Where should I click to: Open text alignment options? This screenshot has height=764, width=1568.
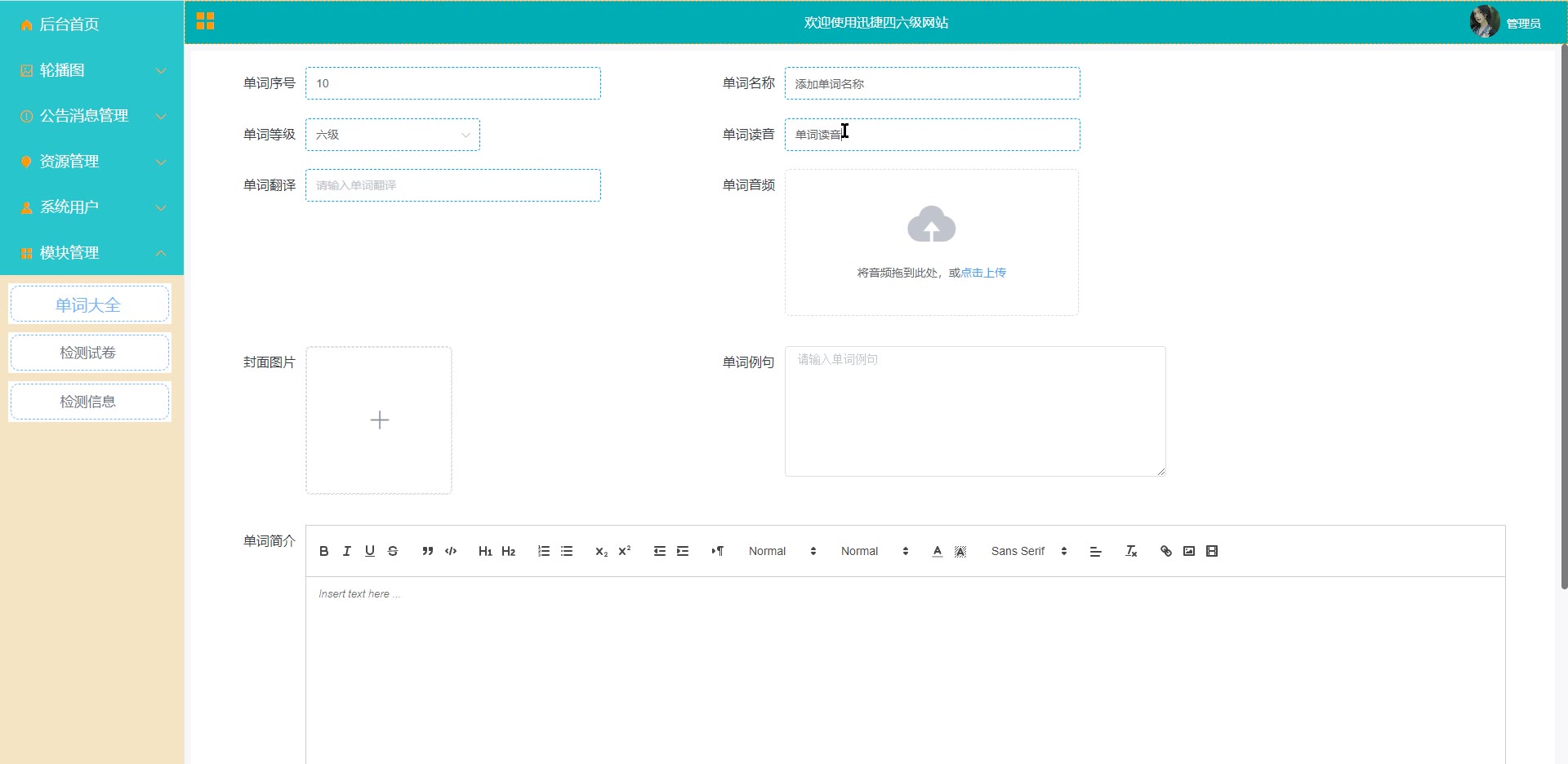click(x=1096, y=551)
